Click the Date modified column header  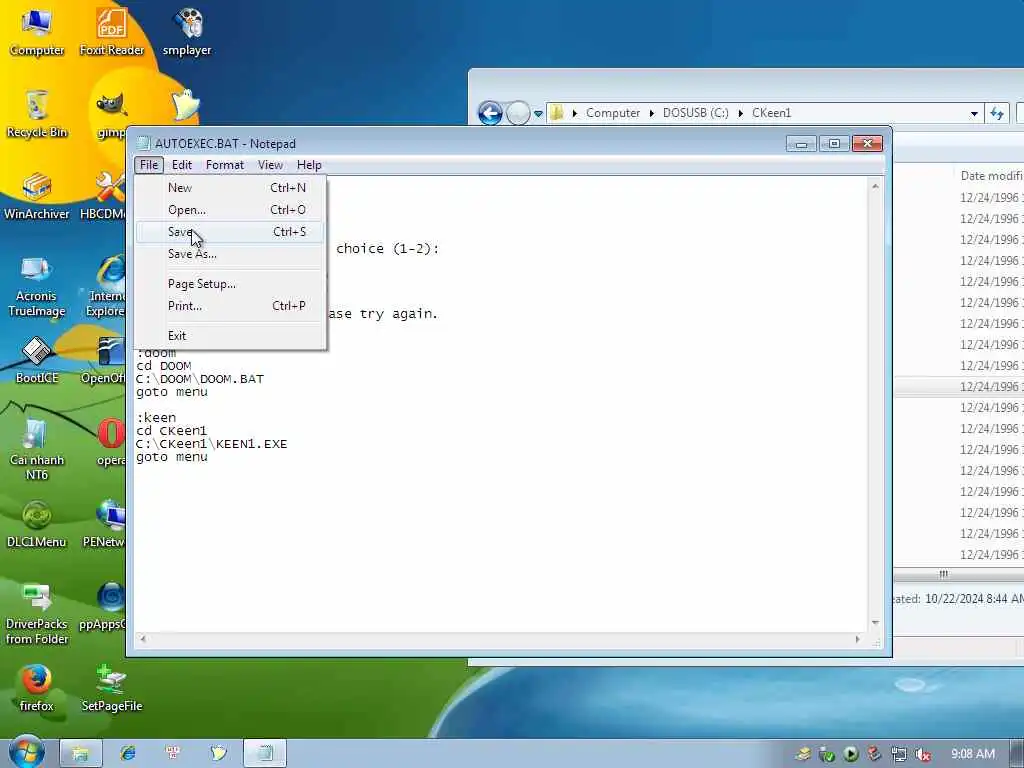tap(991, 175)
